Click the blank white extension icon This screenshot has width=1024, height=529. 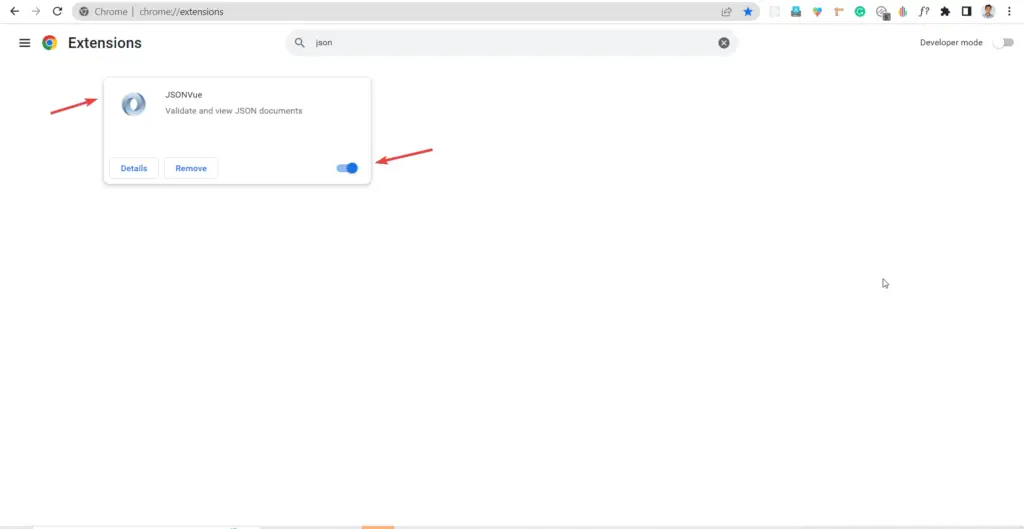pos(775,11)
